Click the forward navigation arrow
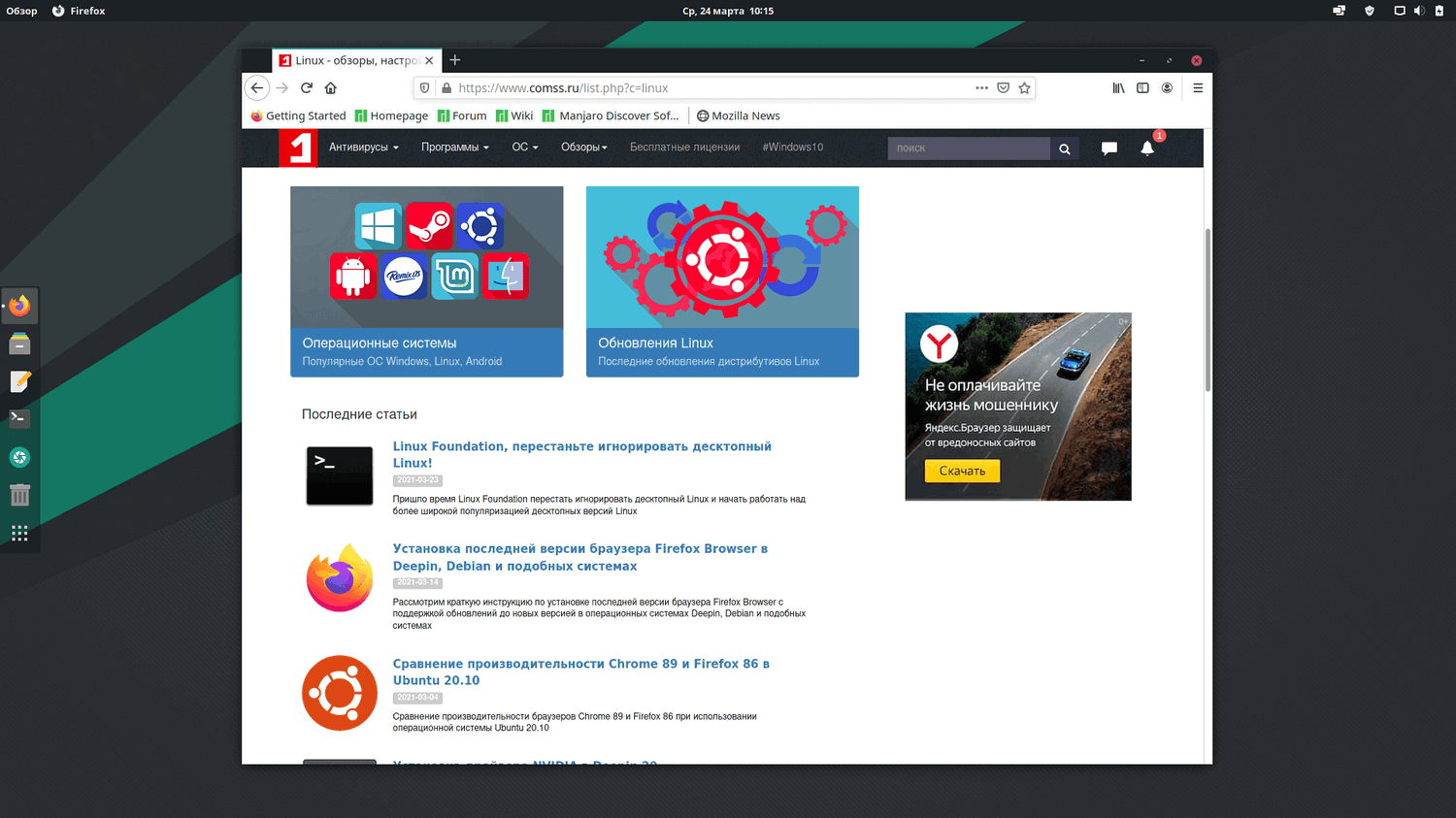The width and height of the screenshot is (1456, 818). pyautogui.click(x=282, y=88)
